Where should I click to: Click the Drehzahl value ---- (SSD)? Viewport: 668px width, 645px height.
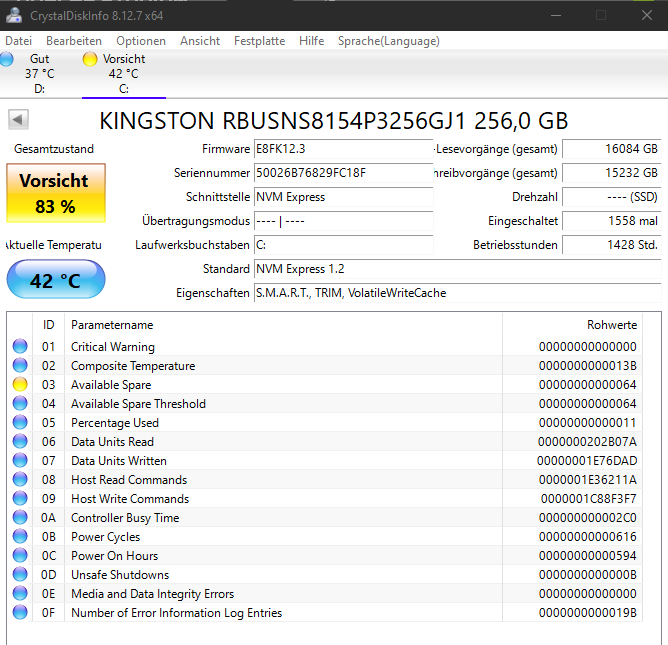point(611,197)
